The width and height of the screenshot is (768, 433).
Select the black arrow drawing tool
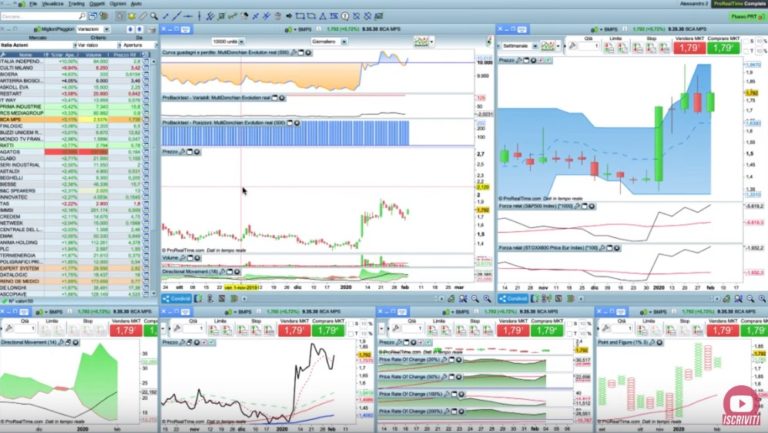[x=289, y=16]
